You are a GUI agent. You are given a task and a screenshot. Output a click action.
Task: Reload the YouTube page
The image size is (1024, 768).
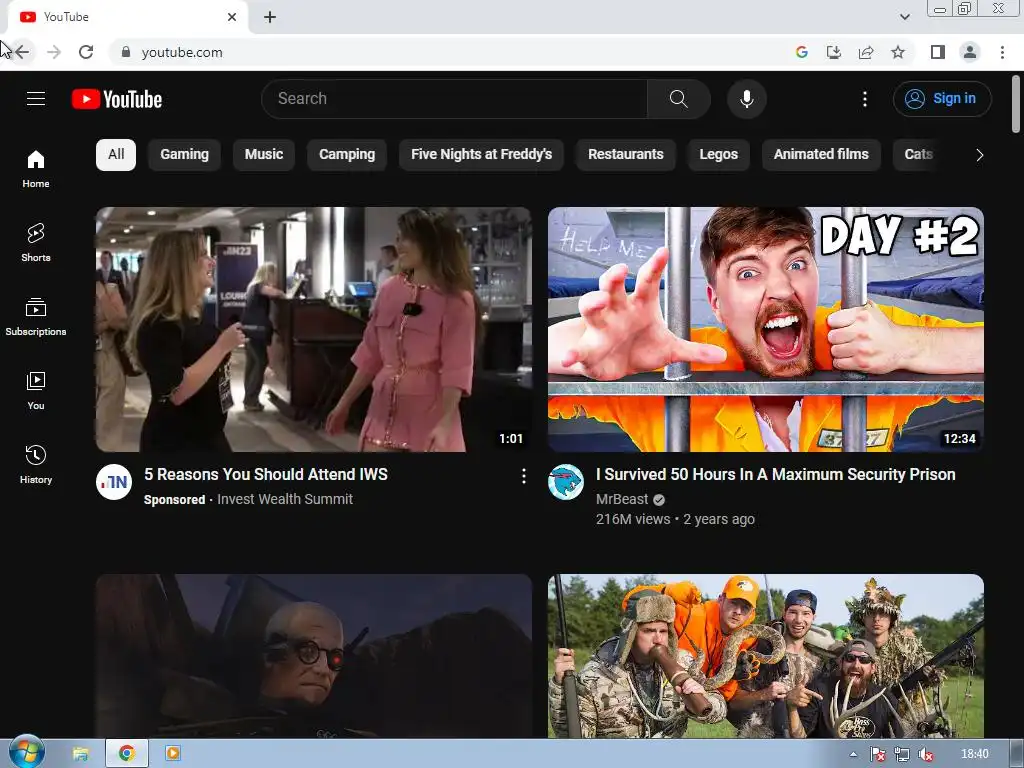click(x=86, y=52)
